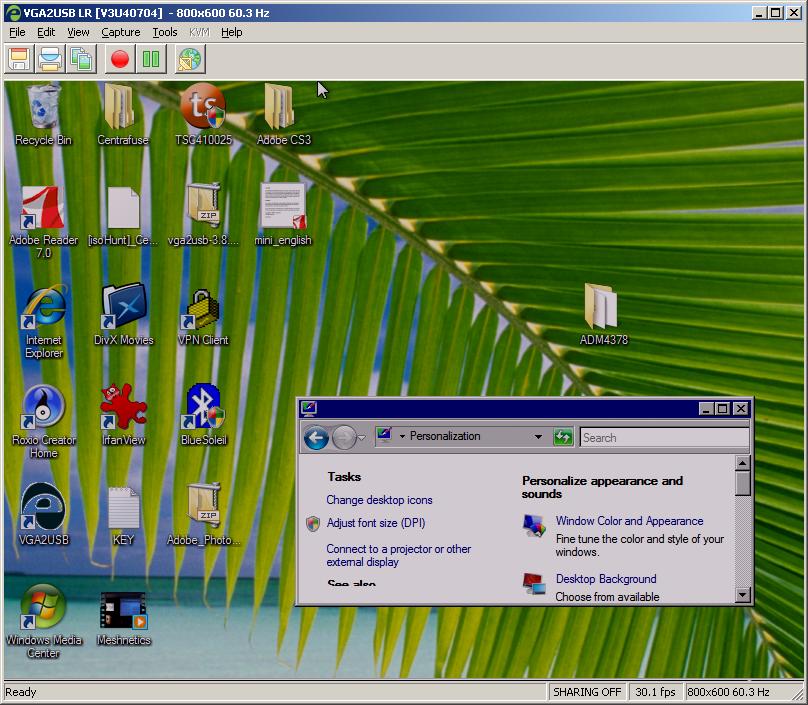Expand the breadcrumb arrow before Personalization

pos(402,437)
